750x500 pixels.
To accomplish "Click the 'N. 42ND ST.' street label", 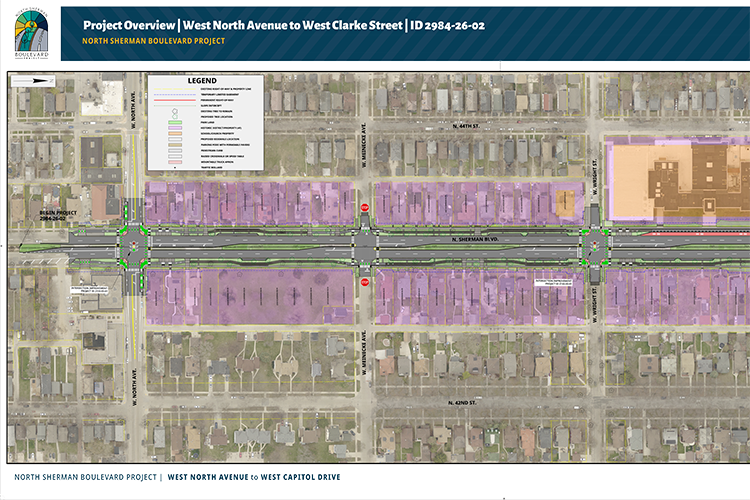I will pos(462,403).
